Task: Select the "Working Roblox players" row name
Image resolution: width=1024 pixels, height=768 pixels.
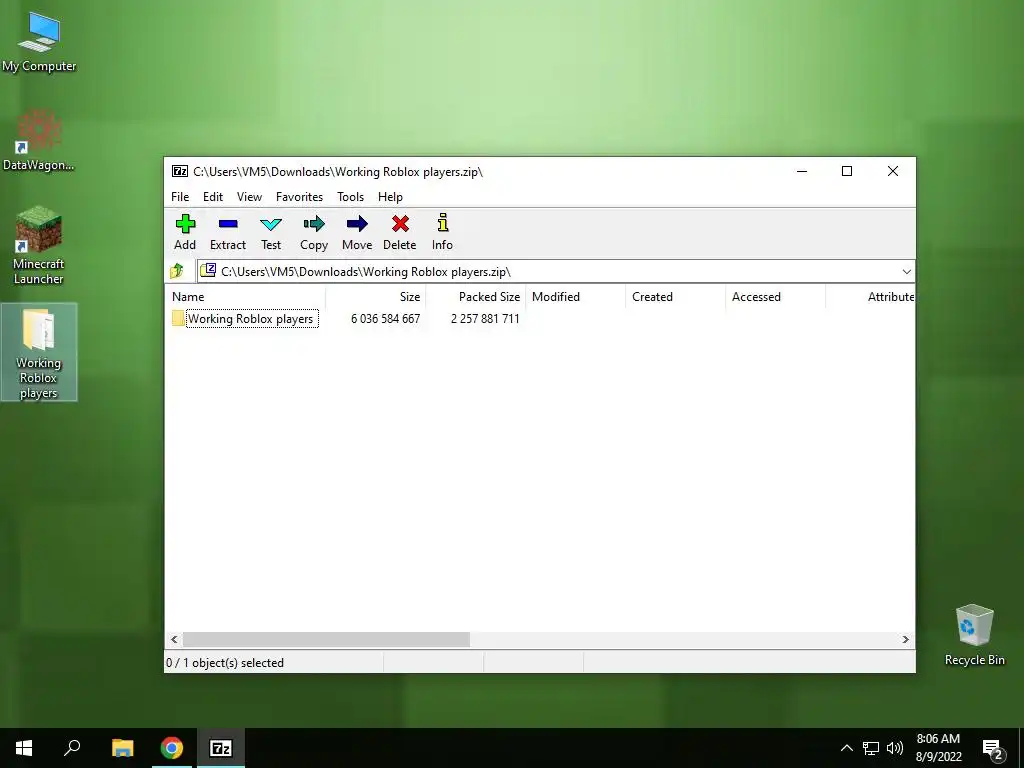Action: tap(251, 319)
